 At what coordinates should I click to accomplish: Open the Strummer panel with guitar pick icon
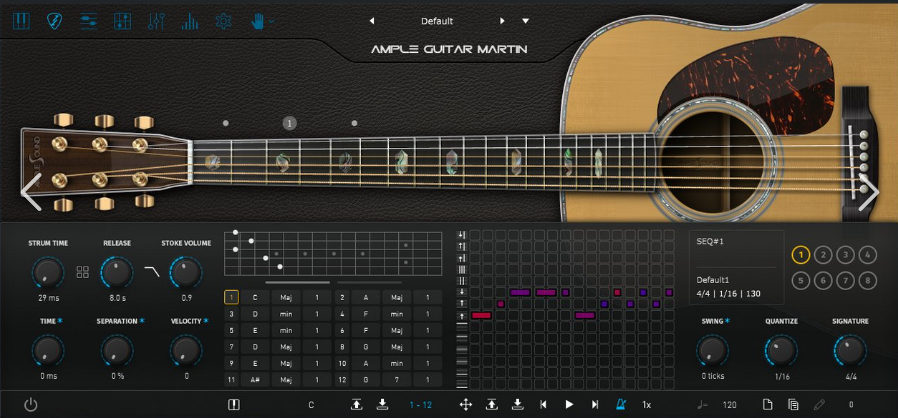tap(54, 21)
